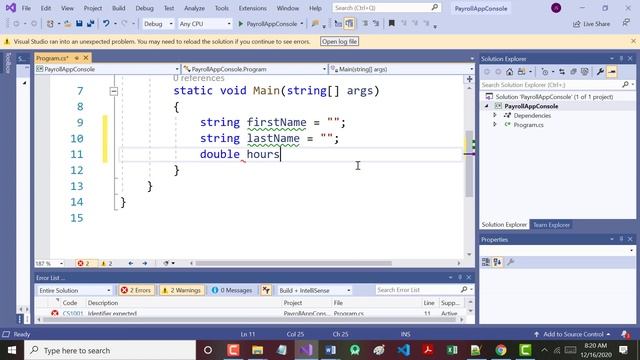Click the previous issue left arrow in editor footer
This screenshot has width=640, height=360.
point(131,263)
